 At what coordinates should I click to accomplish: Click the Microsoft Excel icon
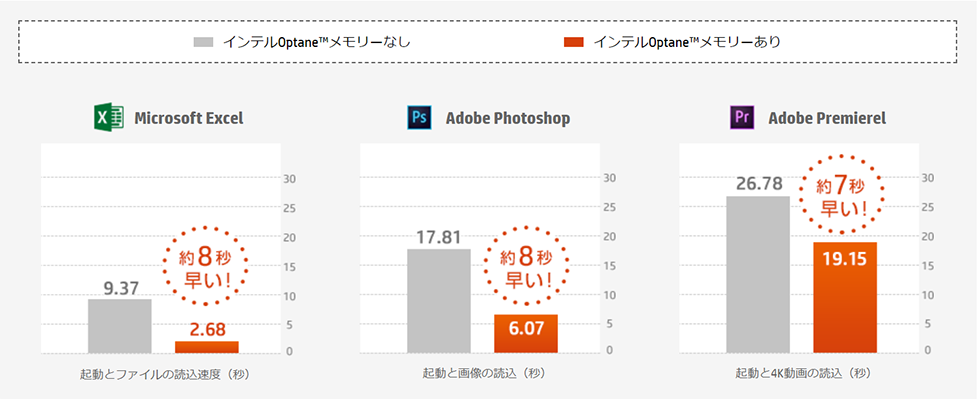(109, 118)
